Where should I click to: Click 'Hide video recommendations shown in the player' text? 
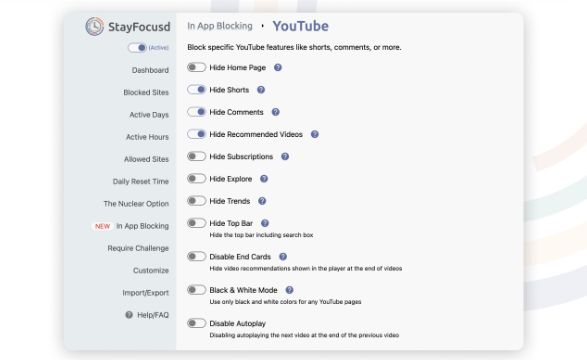pyautogui.click(x=305, y=268)
